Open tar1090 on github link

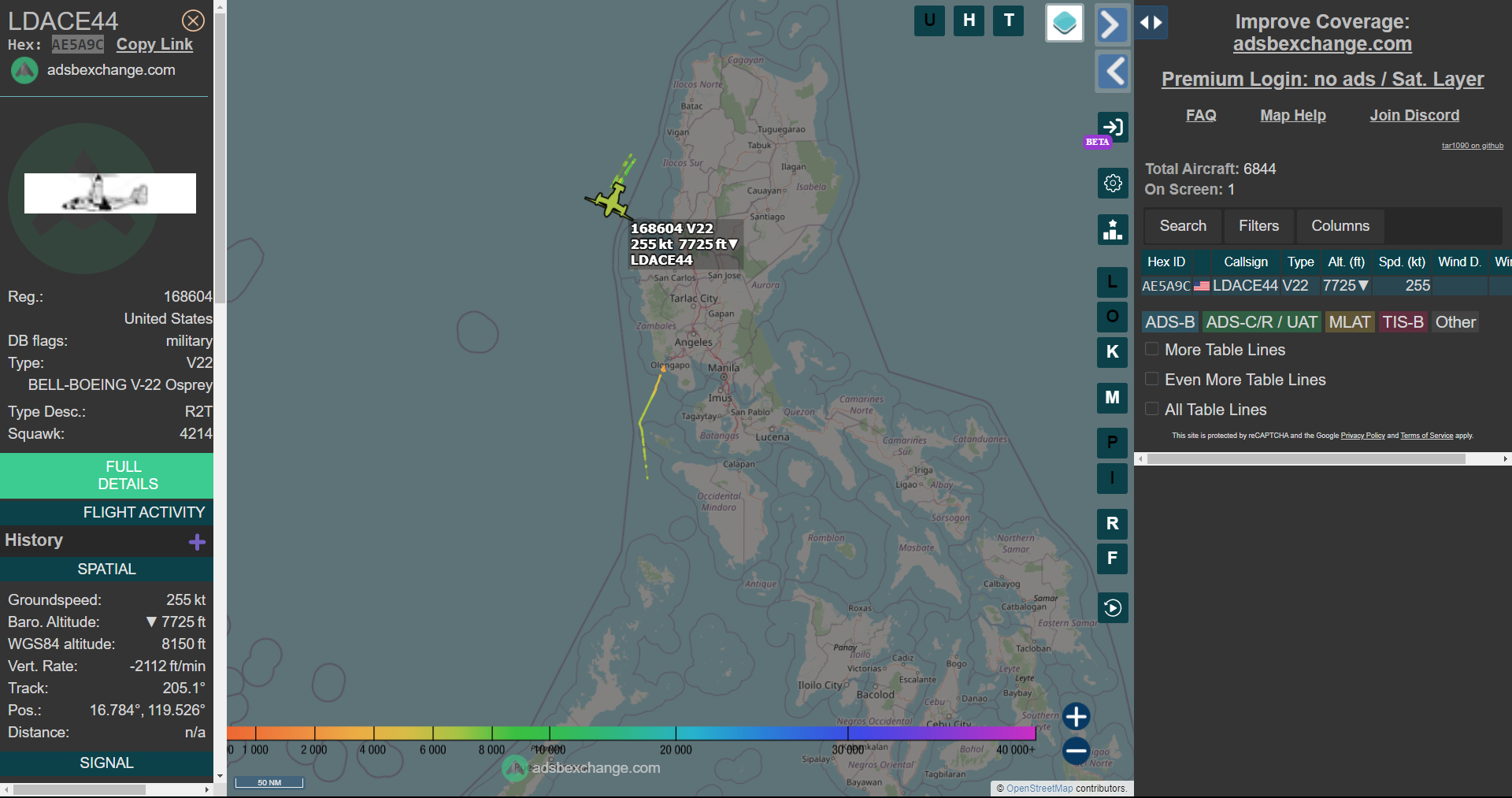click(1473, 146)
